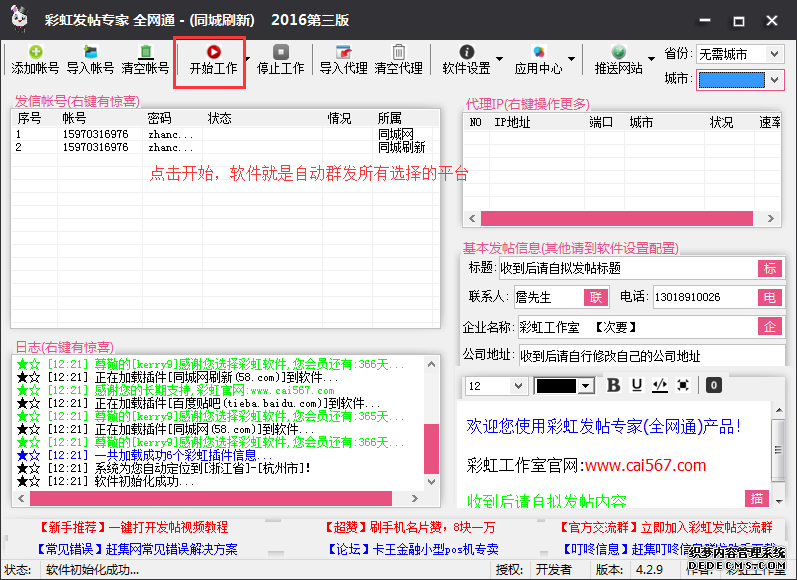This screenshot has width=797, height=580.
Task: Open the font color picker dropdown arrow
Action: click(586, 386)
